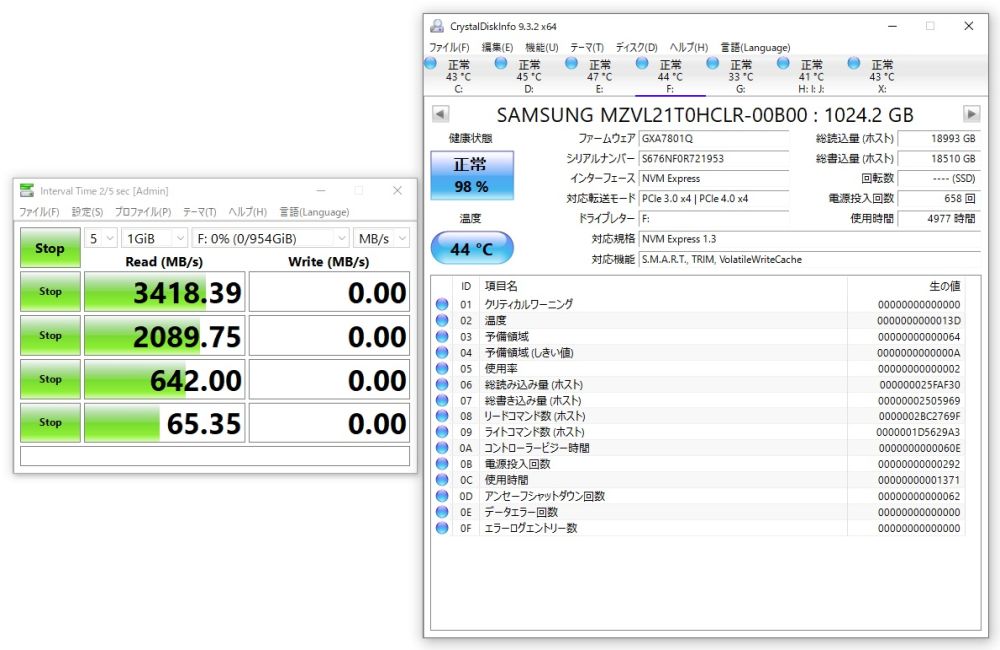This screenshot has height=650, width=1000.
Task: Stop the test showing 3418.39 MB/s
Action: pyautogui.click(x=50, y=292)
